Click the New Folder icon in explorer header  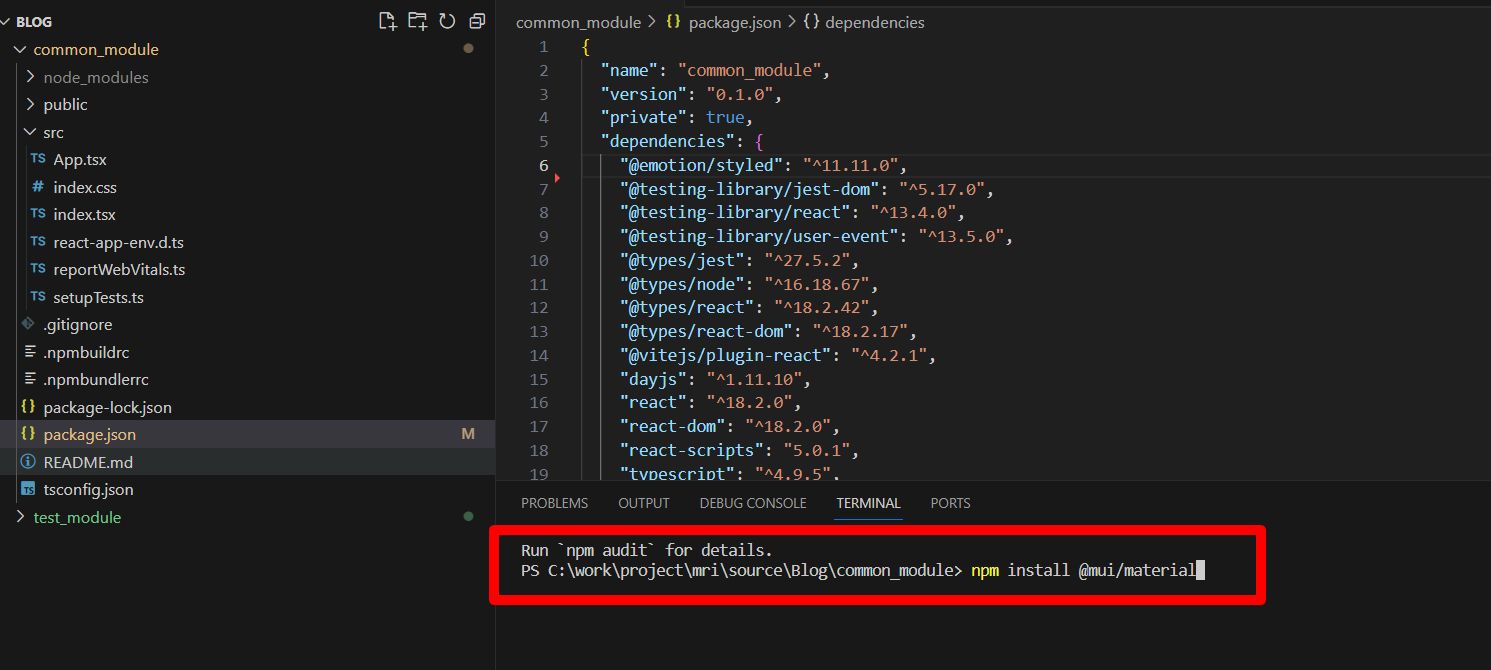pos(417,21)
